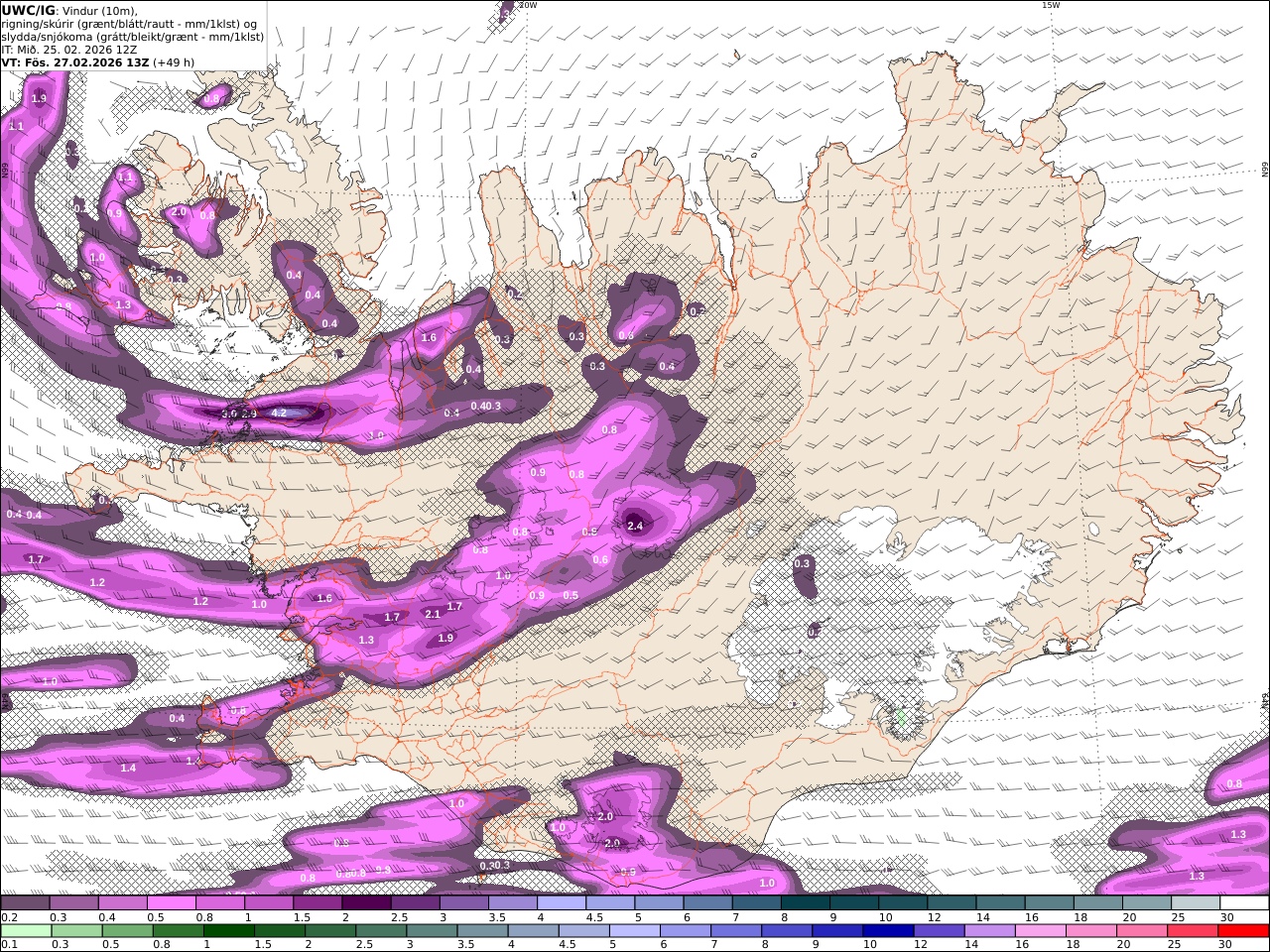Click the dark teal 8 swatch, upper legend
The image size is (1270, 952).
[804, 903]
